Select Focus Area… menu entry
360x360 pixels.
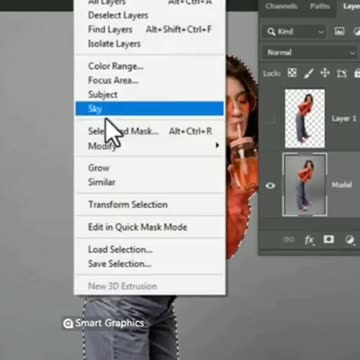[x=150, y=80]
